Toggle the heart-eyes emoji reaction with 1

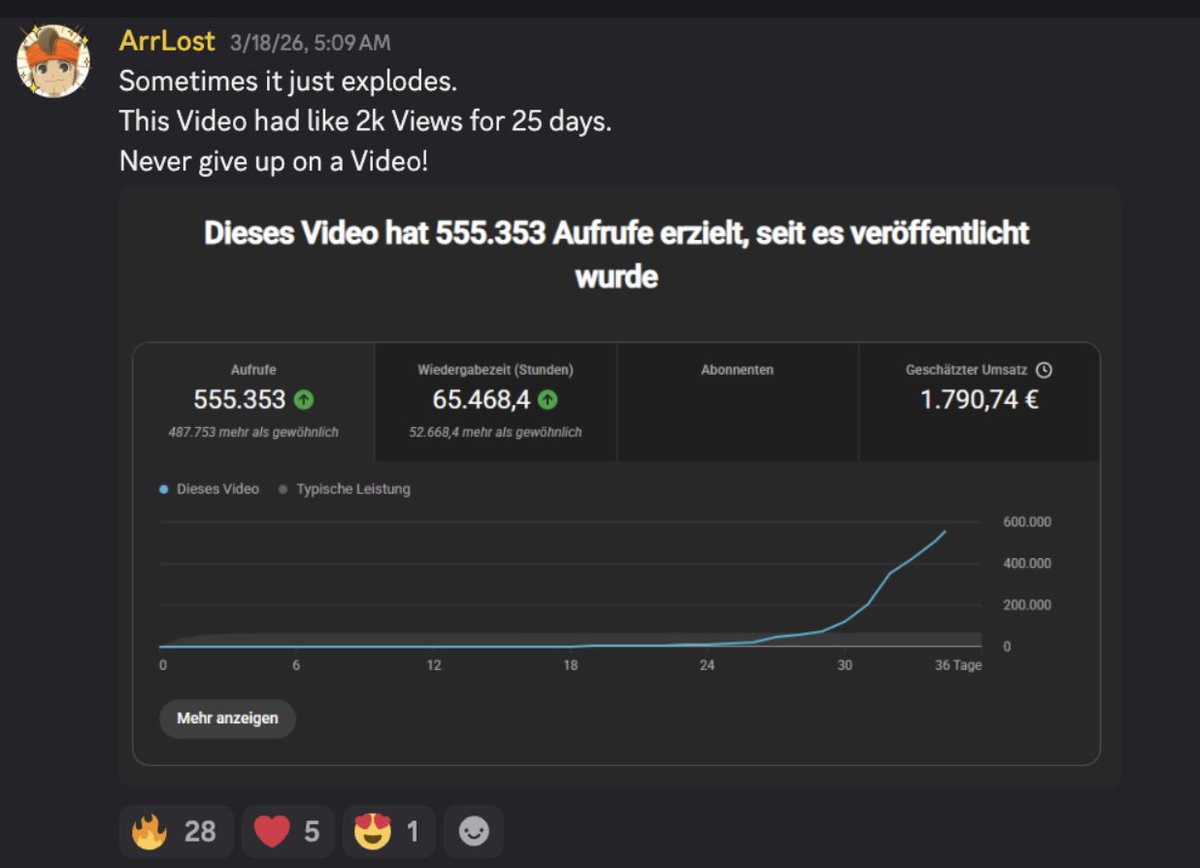pyautogui.click(x=389, y=831)
